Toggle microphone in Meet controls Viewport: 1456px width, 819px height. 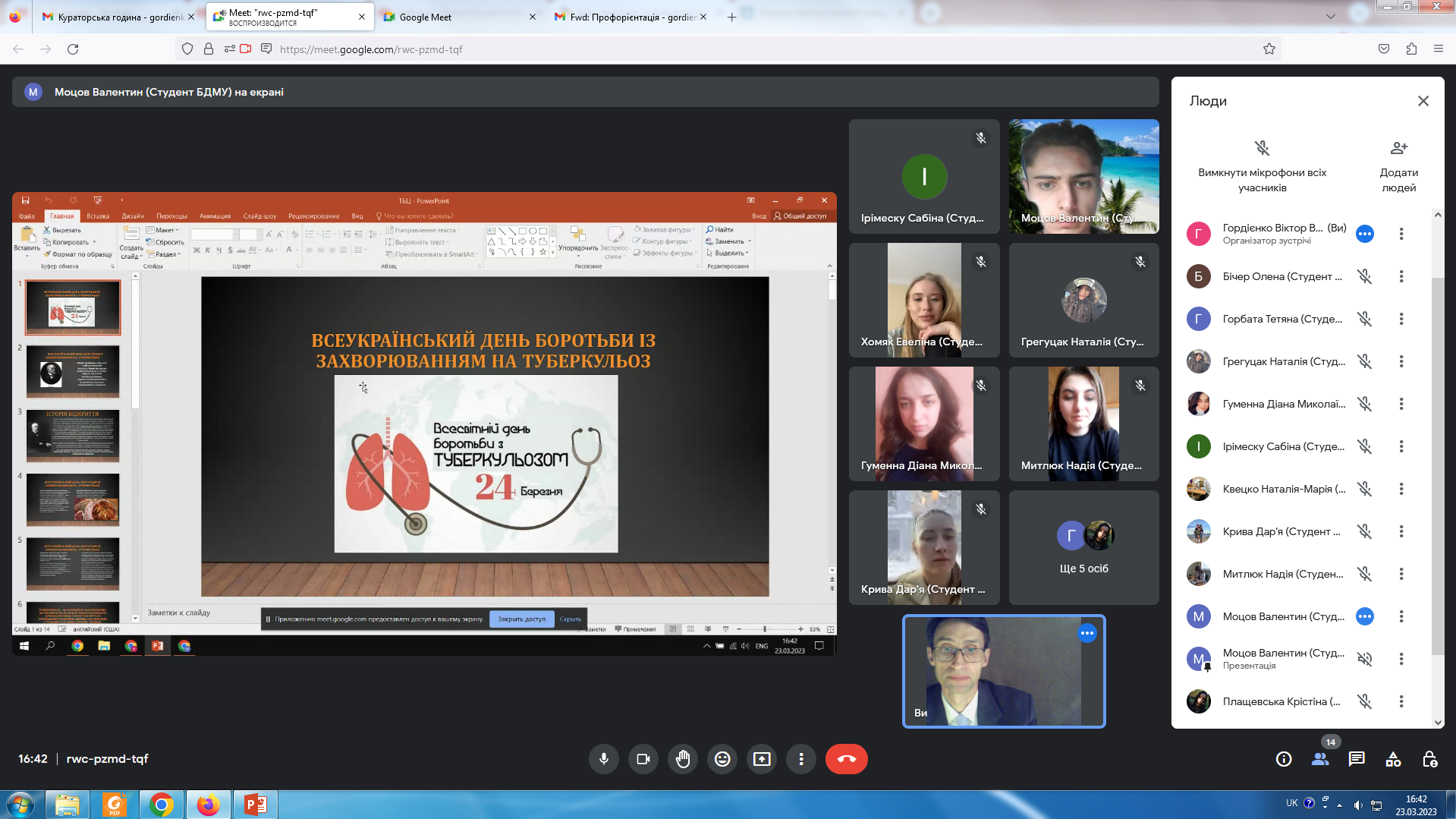tap(604, 759)
